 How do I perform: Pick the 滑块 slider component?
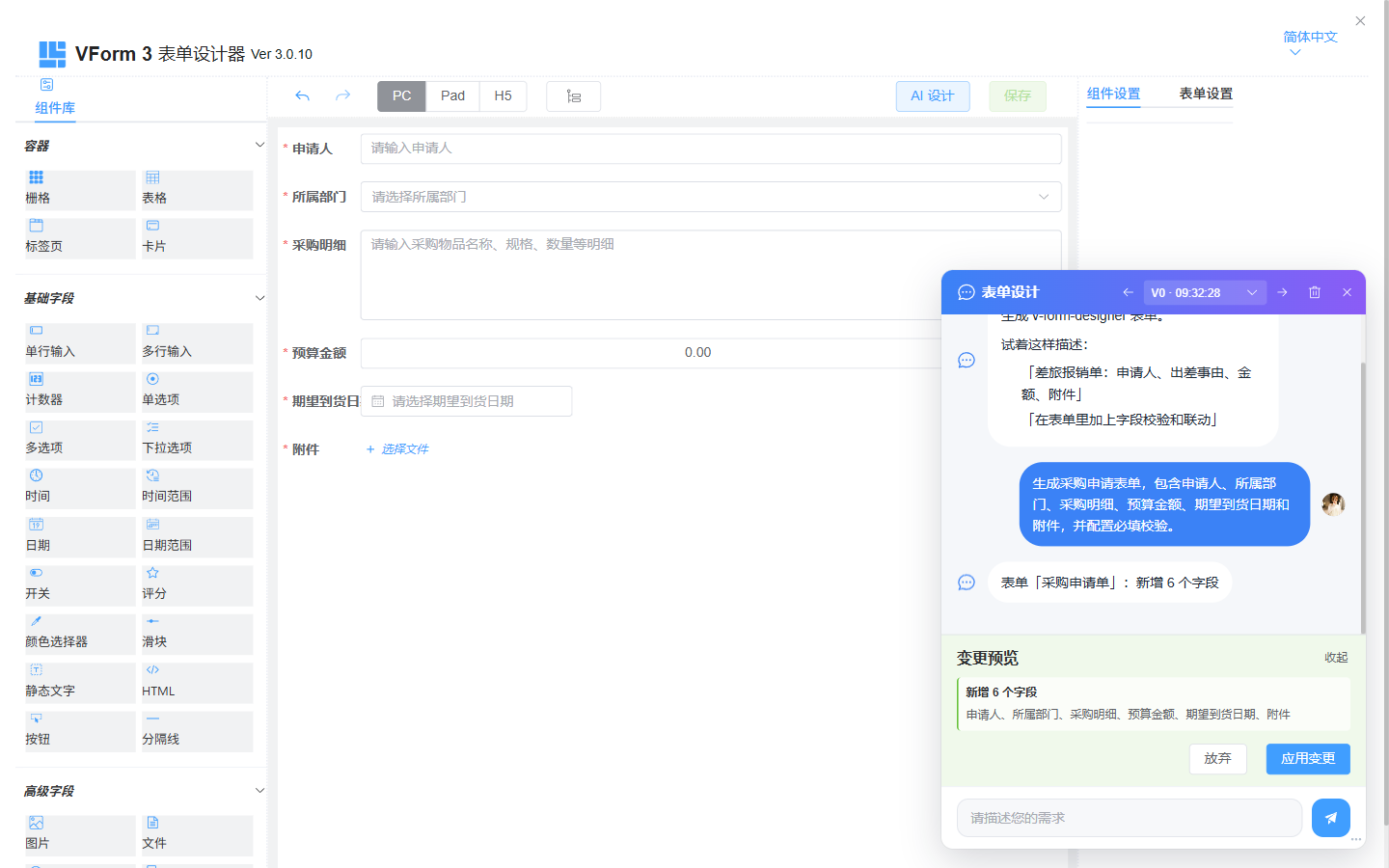click(x=197, y=634)
